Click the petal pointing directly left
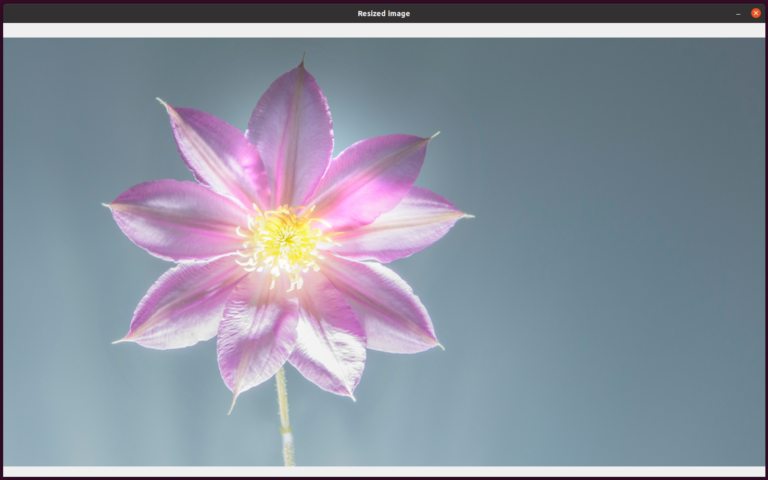Screen dimensions: 768x480 coord(175,220)
